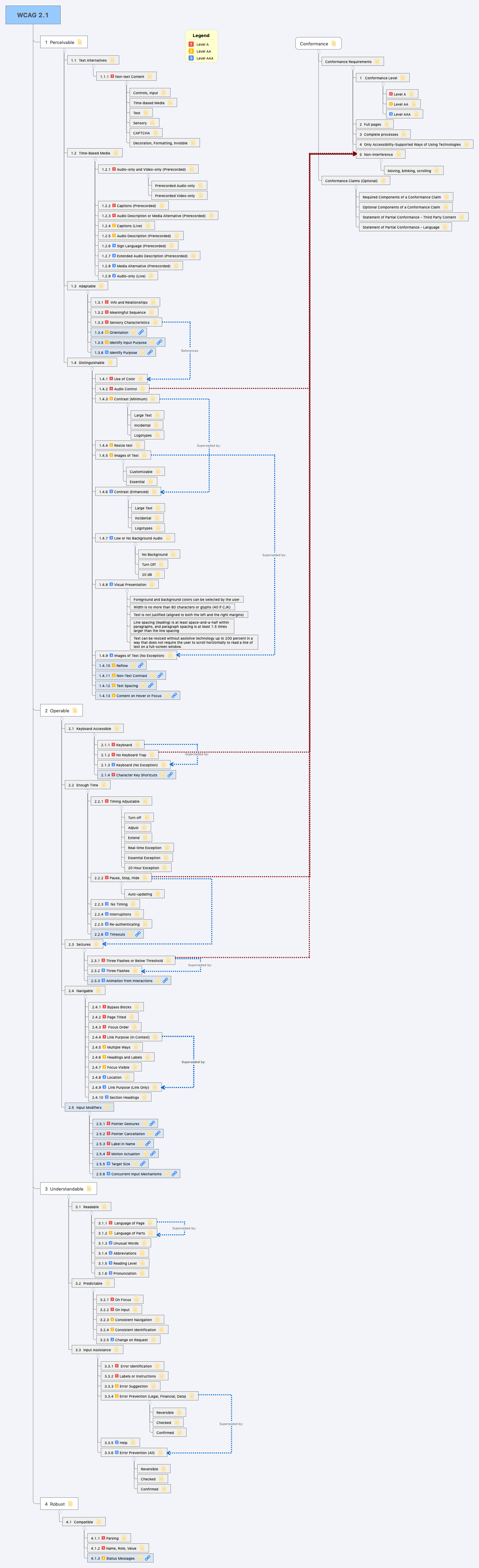The width and height of the screenshot is (479, 1568).
Task: Select the 4.1.1 Parsing topic
Action: click(108, 1538)
